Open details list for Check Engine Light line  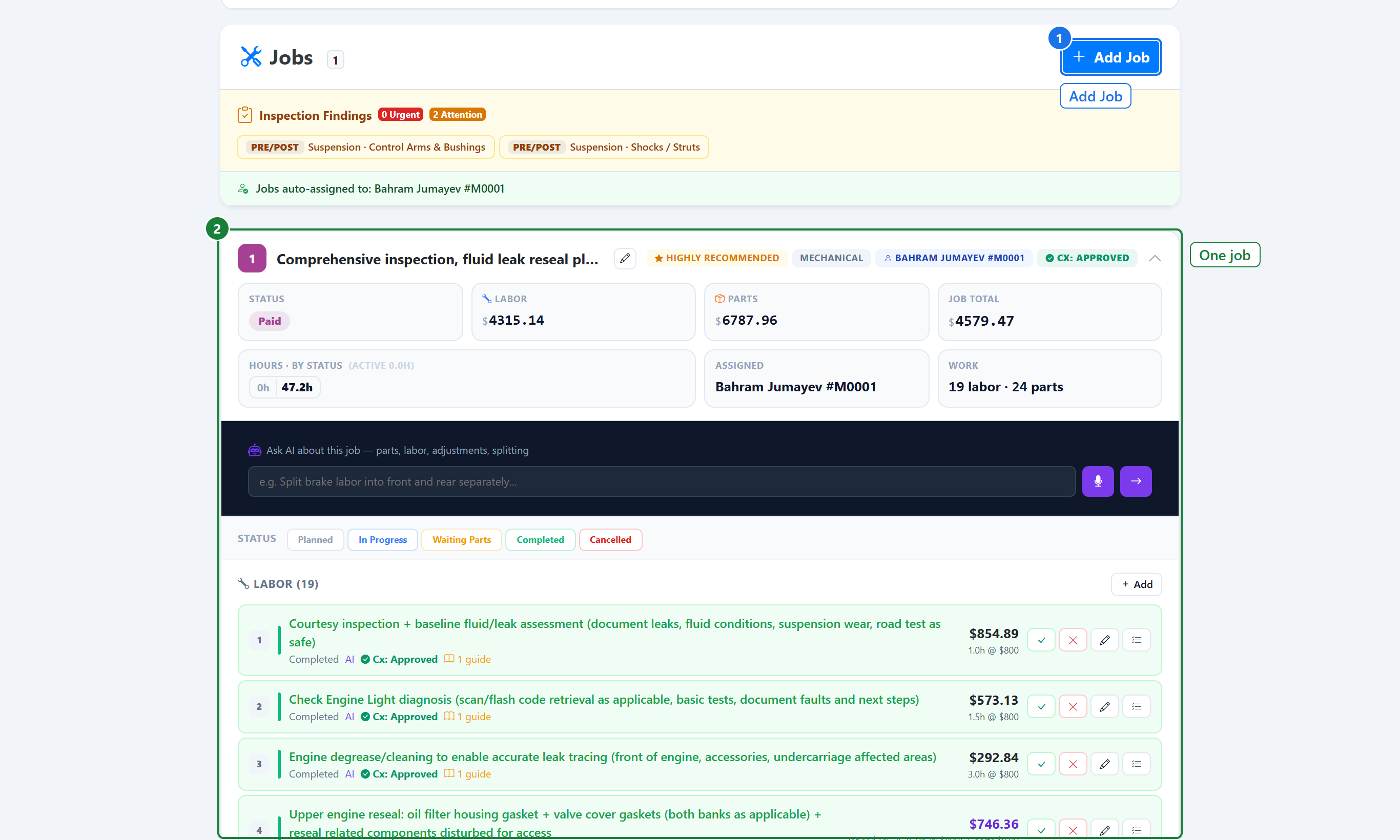coord(1136,706)
